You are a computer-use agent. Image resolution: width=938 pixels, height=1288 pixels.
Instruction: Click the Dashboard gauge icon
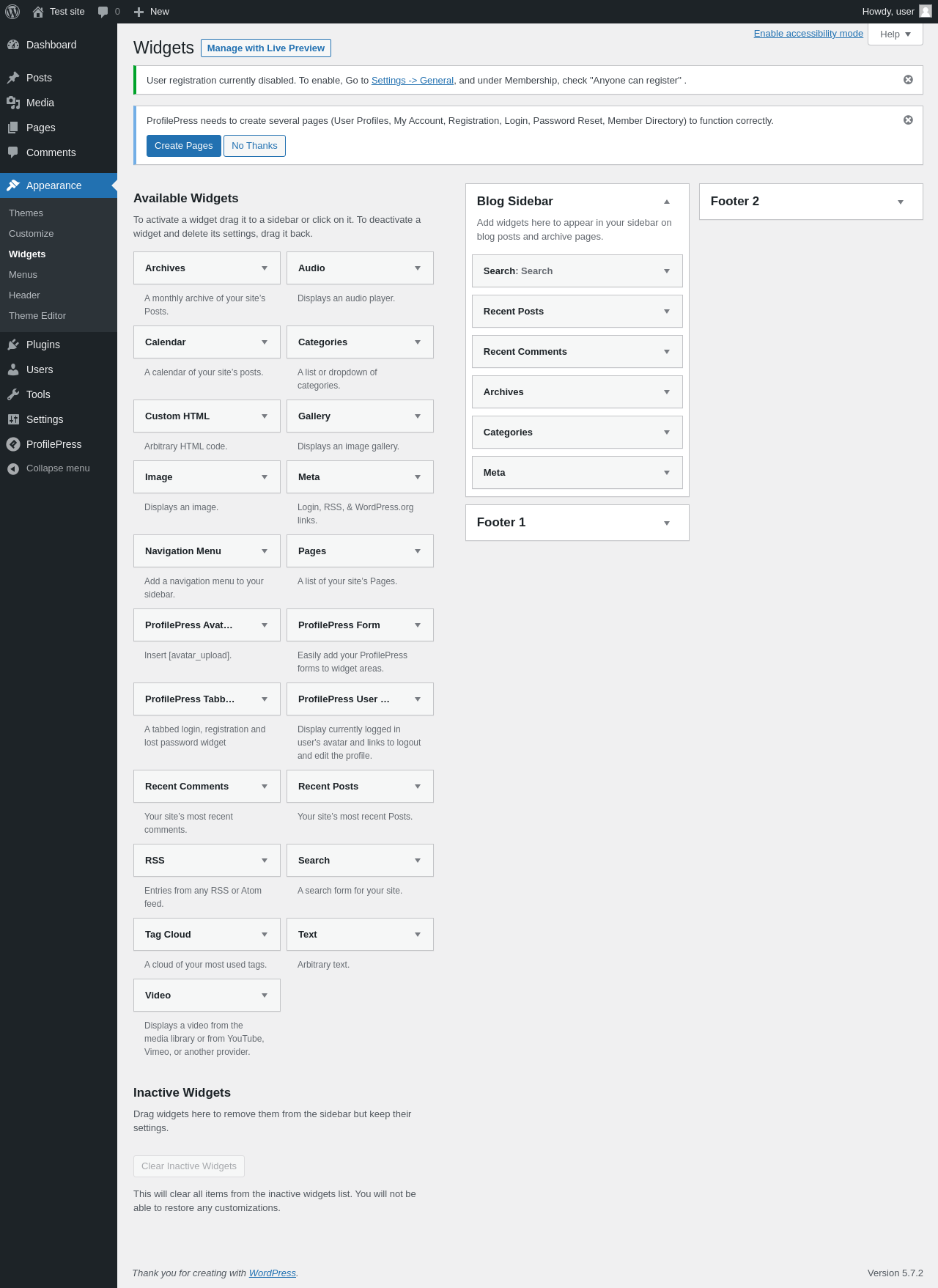[13, 45]
